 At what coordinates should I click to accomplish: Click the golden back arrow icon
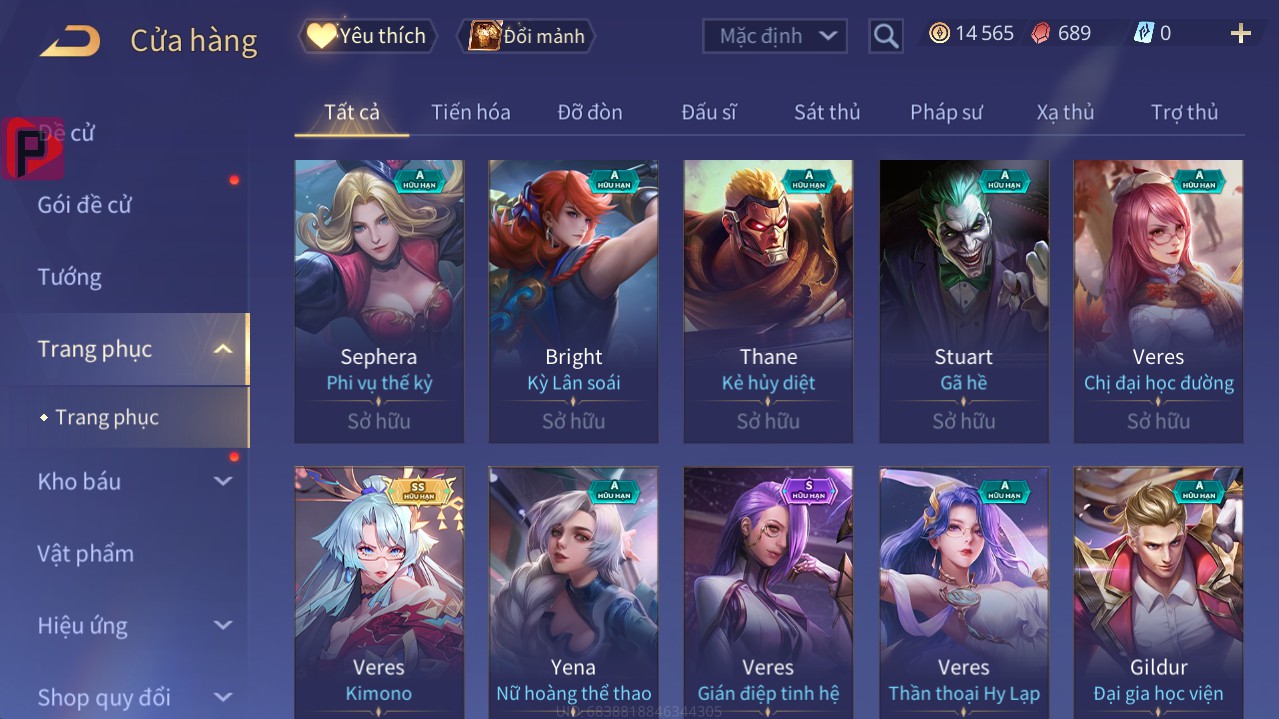pos(70,41)
